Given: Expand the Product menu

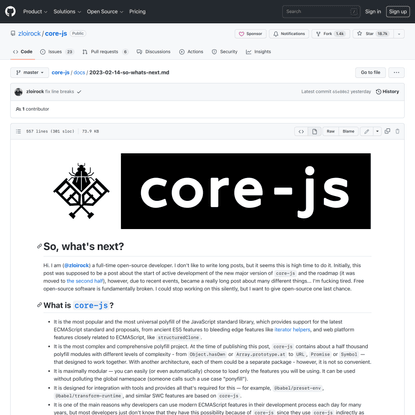Looking at the screenshot, I should pyautogui.click(x=35, y=12).
